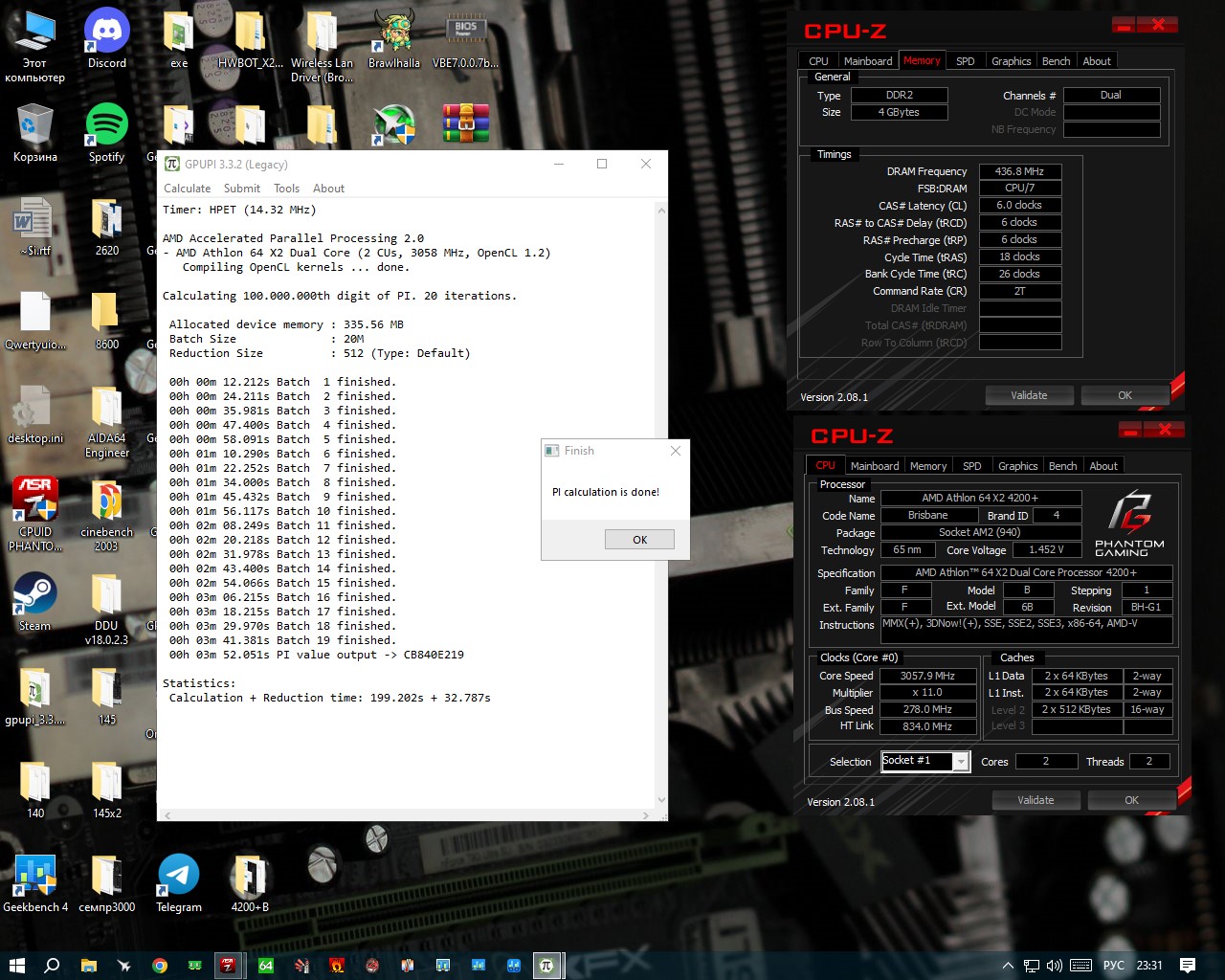Open the 145x2 folder on desktop

coord(107,790)
